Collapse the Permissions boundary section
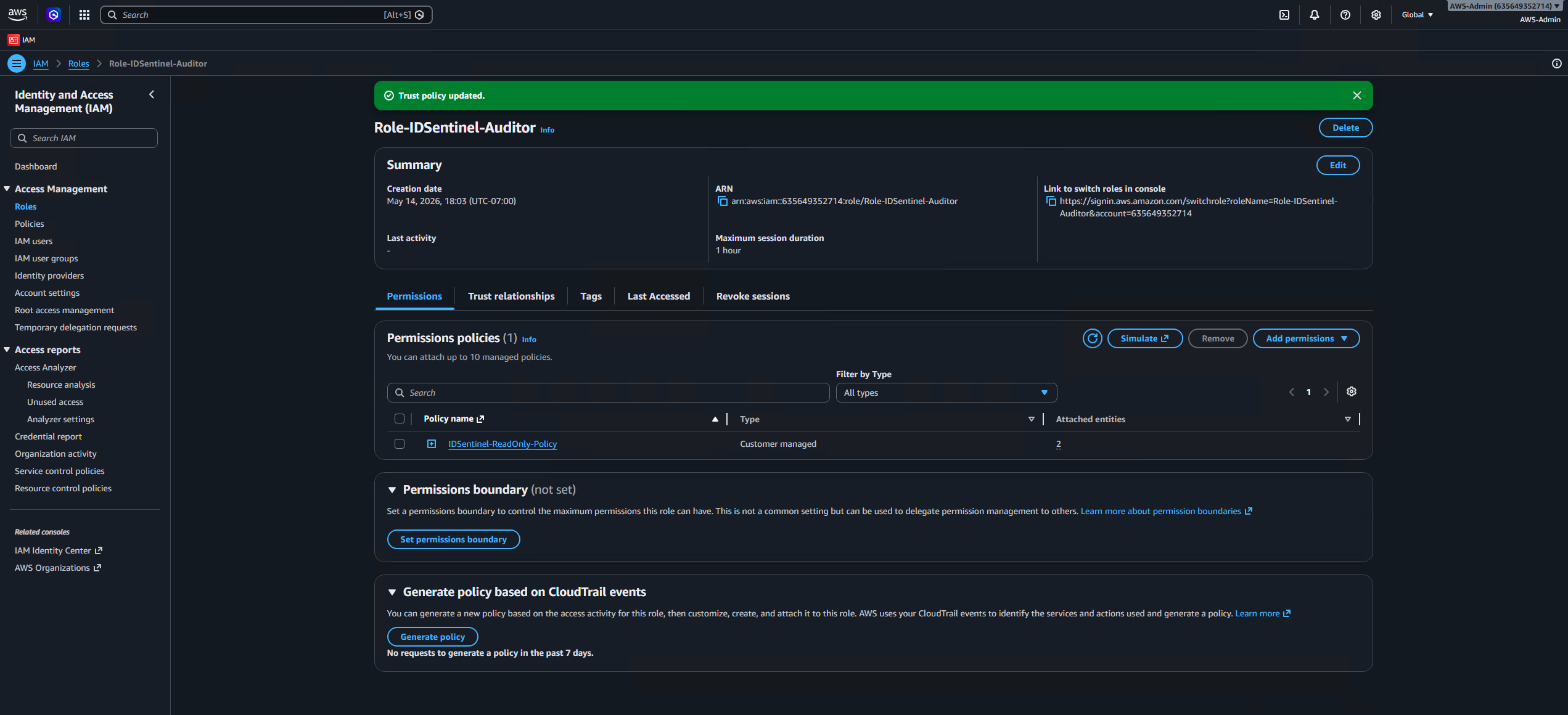 pos(392,490)
